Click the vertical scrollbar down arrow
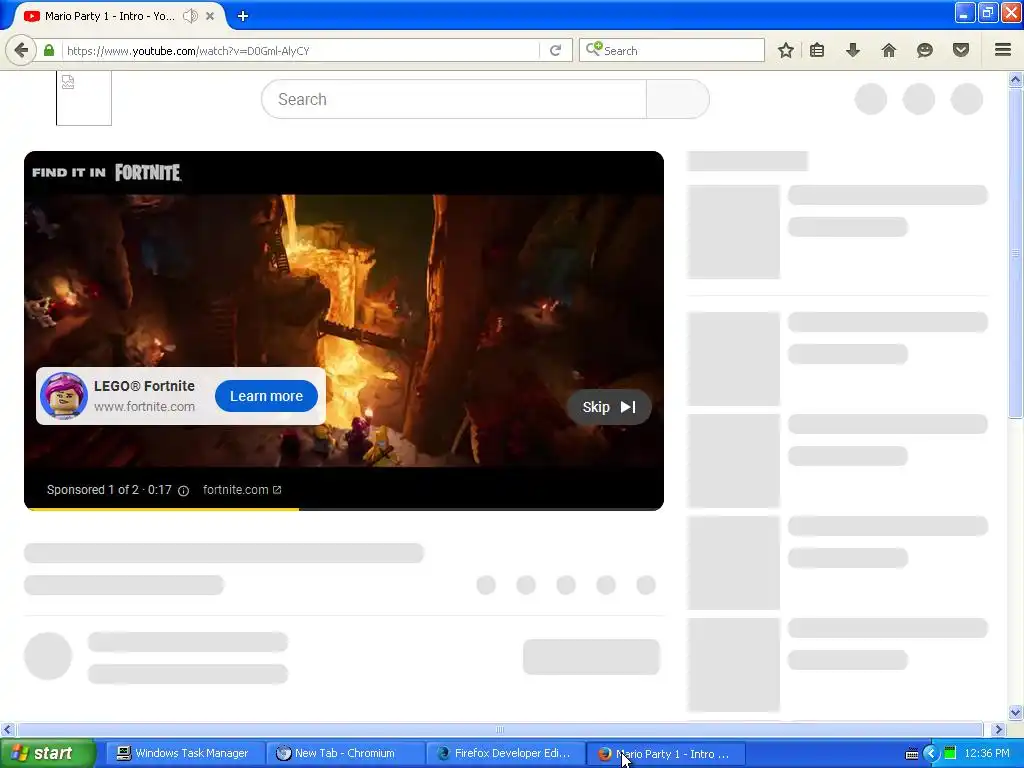 [1015, 712]
